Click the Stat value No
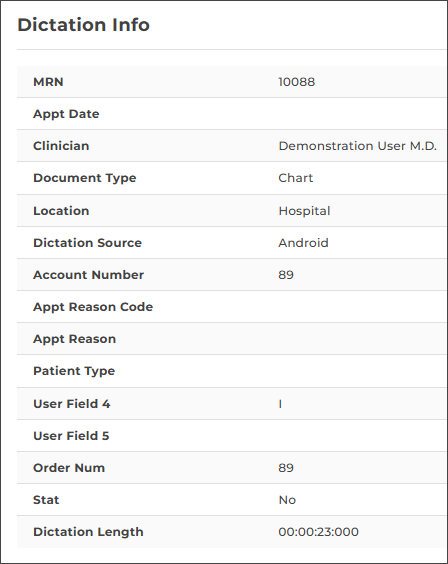This screenshot has height=564, width=448. point(287,500)
